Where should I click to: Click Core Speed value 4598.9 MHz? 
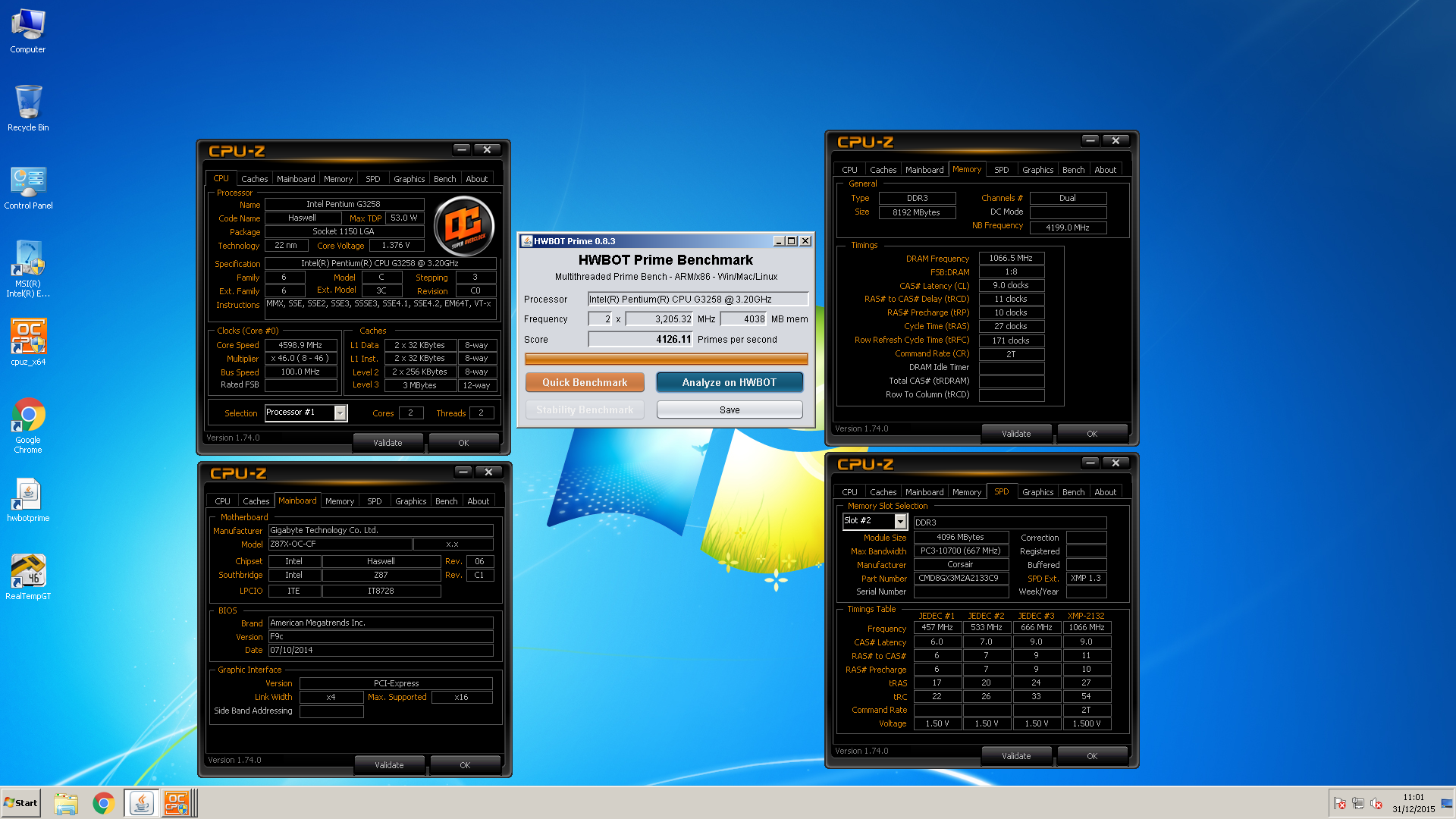click(300, 345)
